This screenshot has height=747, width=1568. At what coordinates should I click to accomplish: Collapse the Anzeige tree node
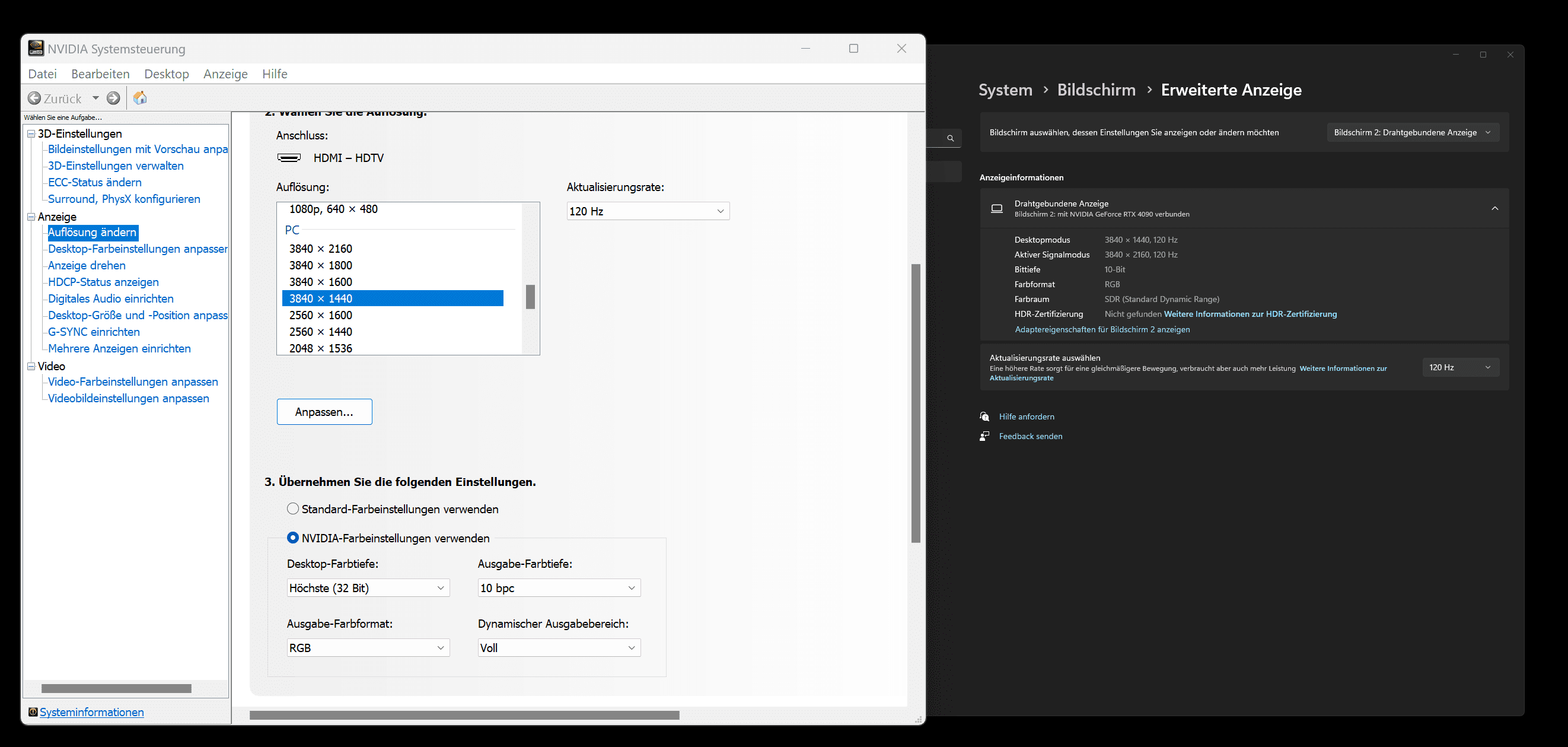tap(31, 216)
